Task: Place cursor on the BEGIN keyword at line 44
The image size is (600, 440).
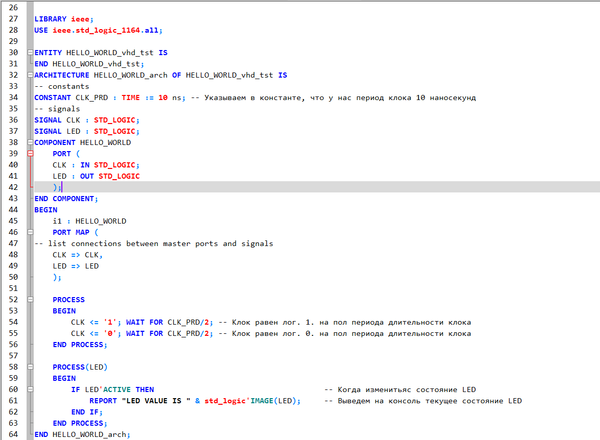Action: (46, 210)
